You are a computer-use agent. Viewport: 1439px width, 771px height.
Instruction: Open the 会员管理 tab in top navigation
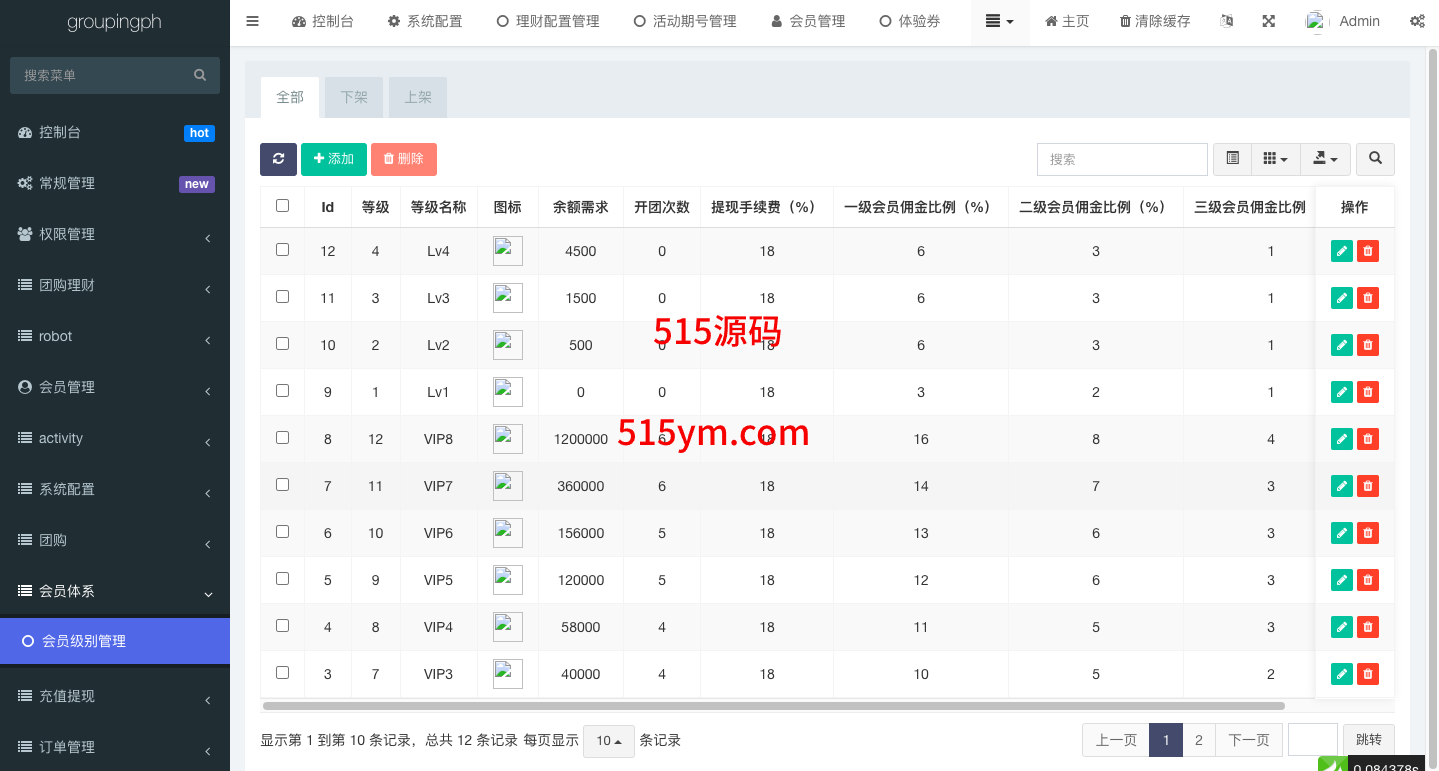[x=808, y=21]
